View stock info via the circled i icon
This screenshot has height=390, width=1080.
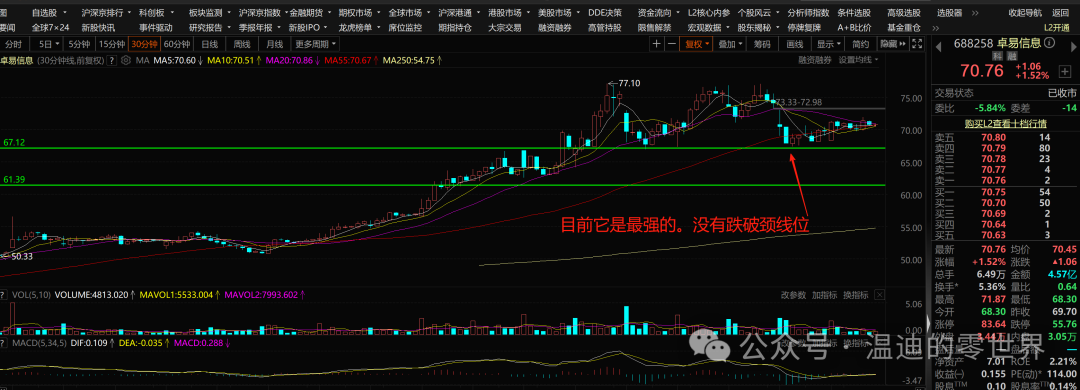pyautogui.click(x=1049, y=43)
